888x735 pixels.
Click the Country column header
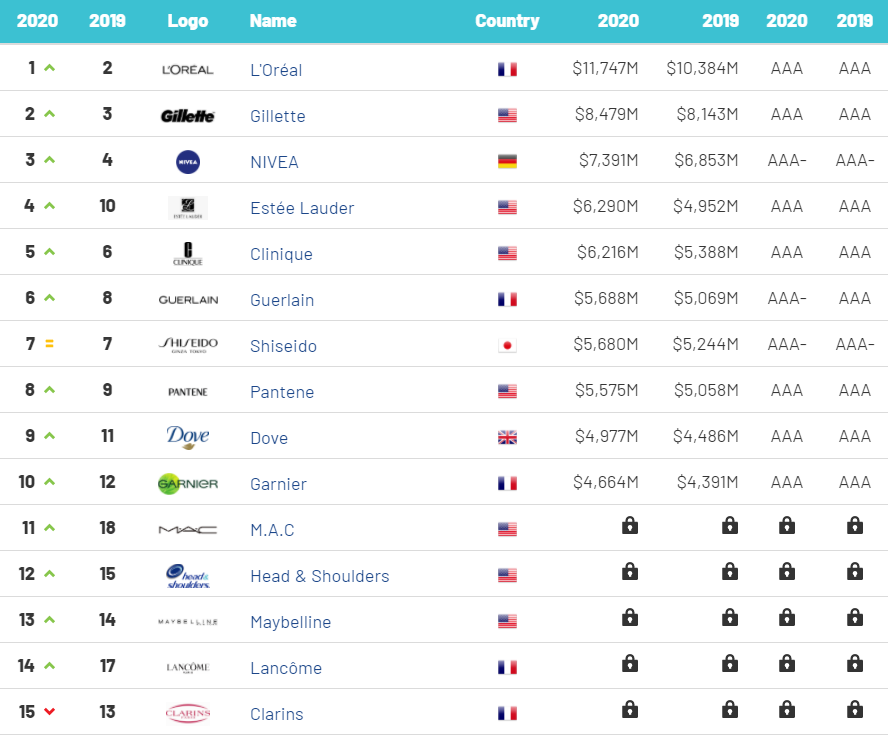[507, 21]
